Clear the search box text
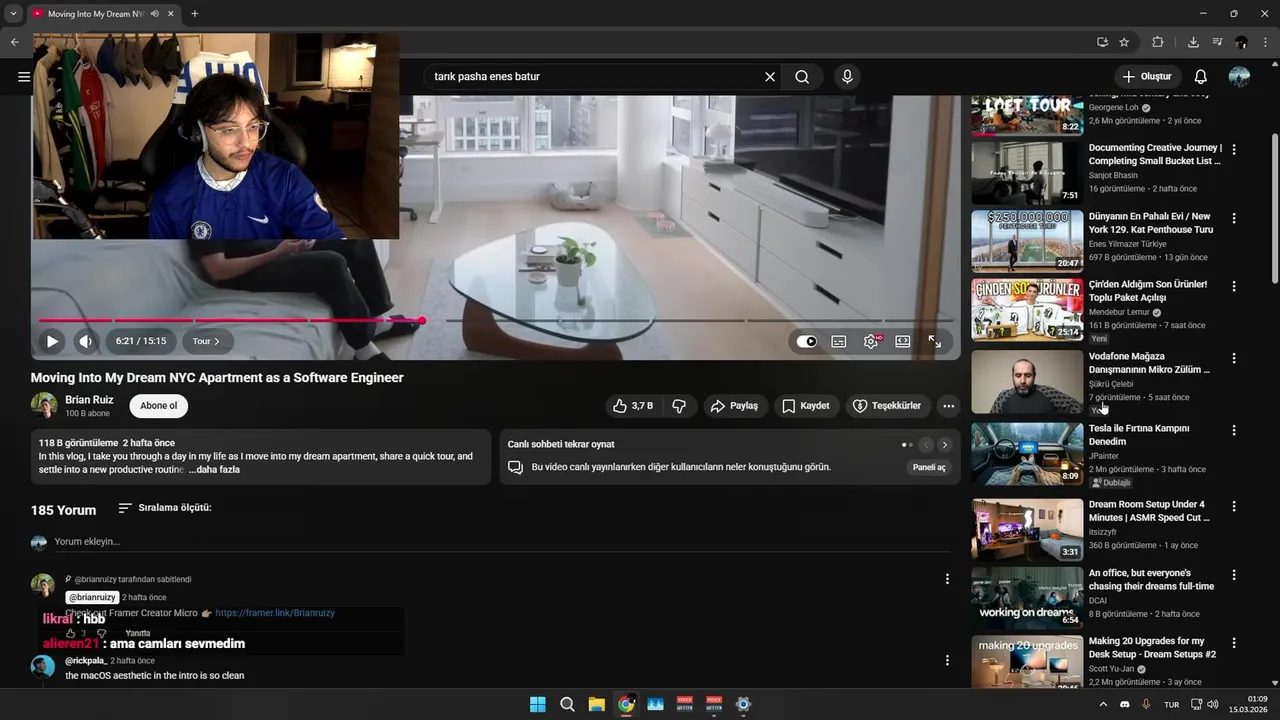 coord(770,77)
